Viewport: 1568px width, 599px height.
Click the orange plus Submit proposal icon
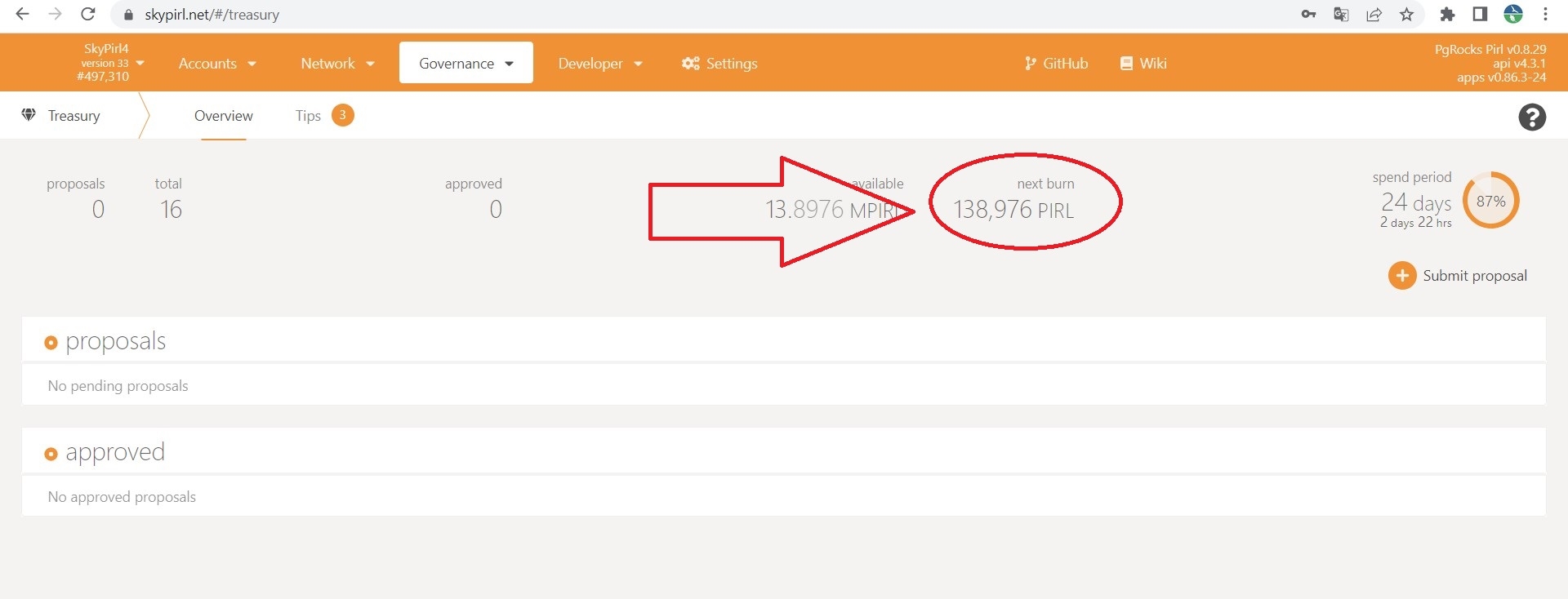point(1401,276)
